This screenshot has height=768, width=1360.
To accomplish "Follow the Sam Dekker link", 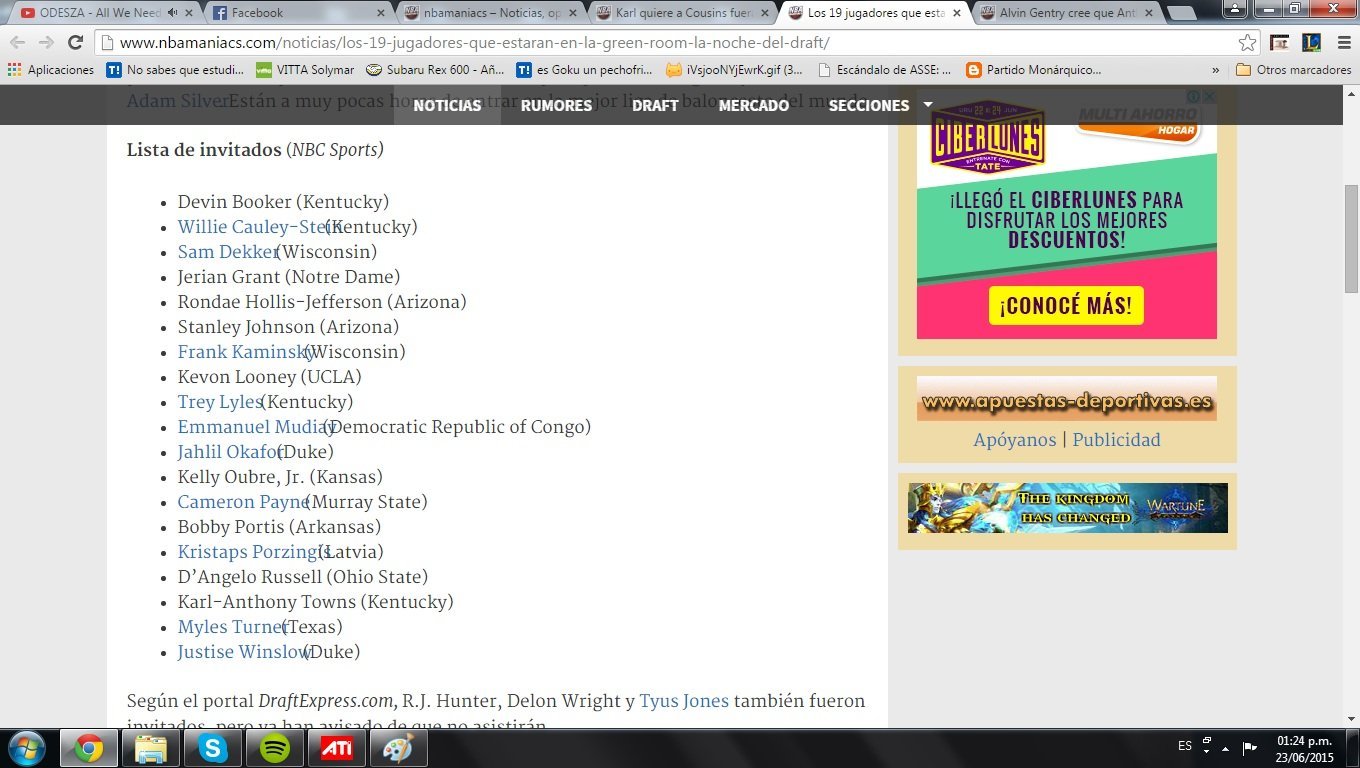I will pyautogui.click(x=228, y=252).
